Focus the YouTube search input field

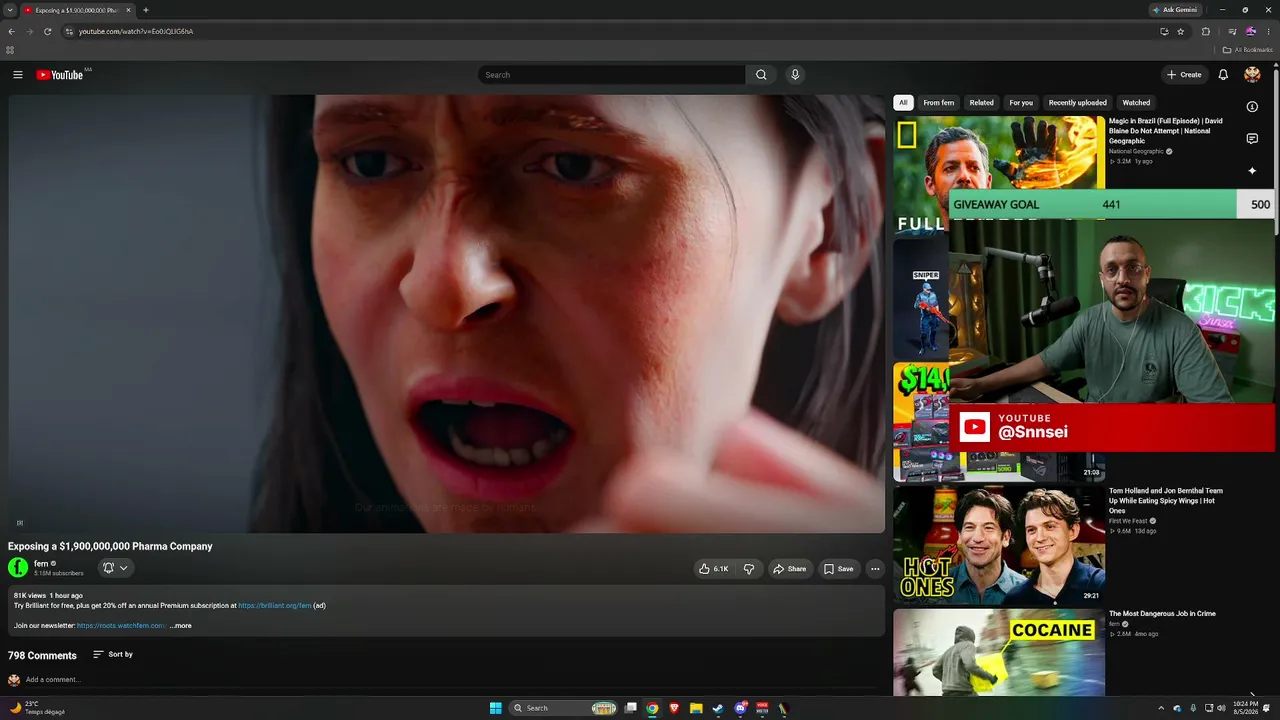612,75
